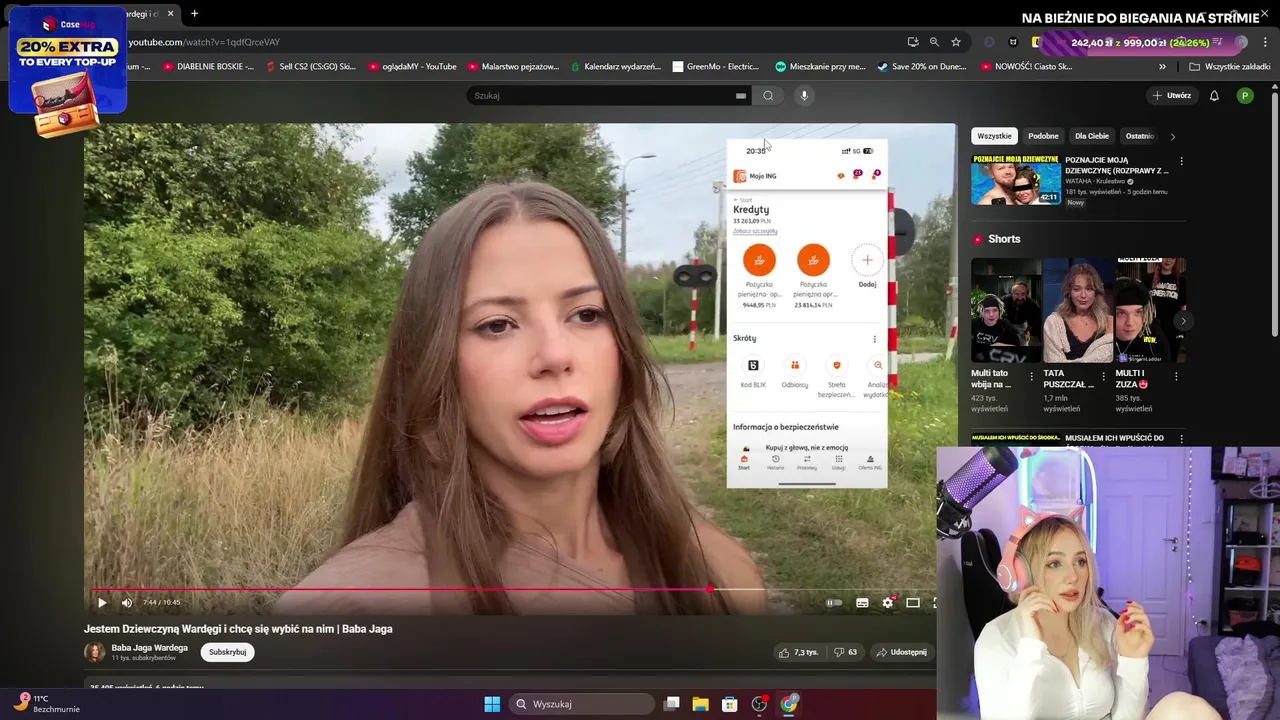The height and width of the screenshot is (720, 1280).
Task: Expand hidden bookmarks chevron
Action: click(x=1162, y=67)
